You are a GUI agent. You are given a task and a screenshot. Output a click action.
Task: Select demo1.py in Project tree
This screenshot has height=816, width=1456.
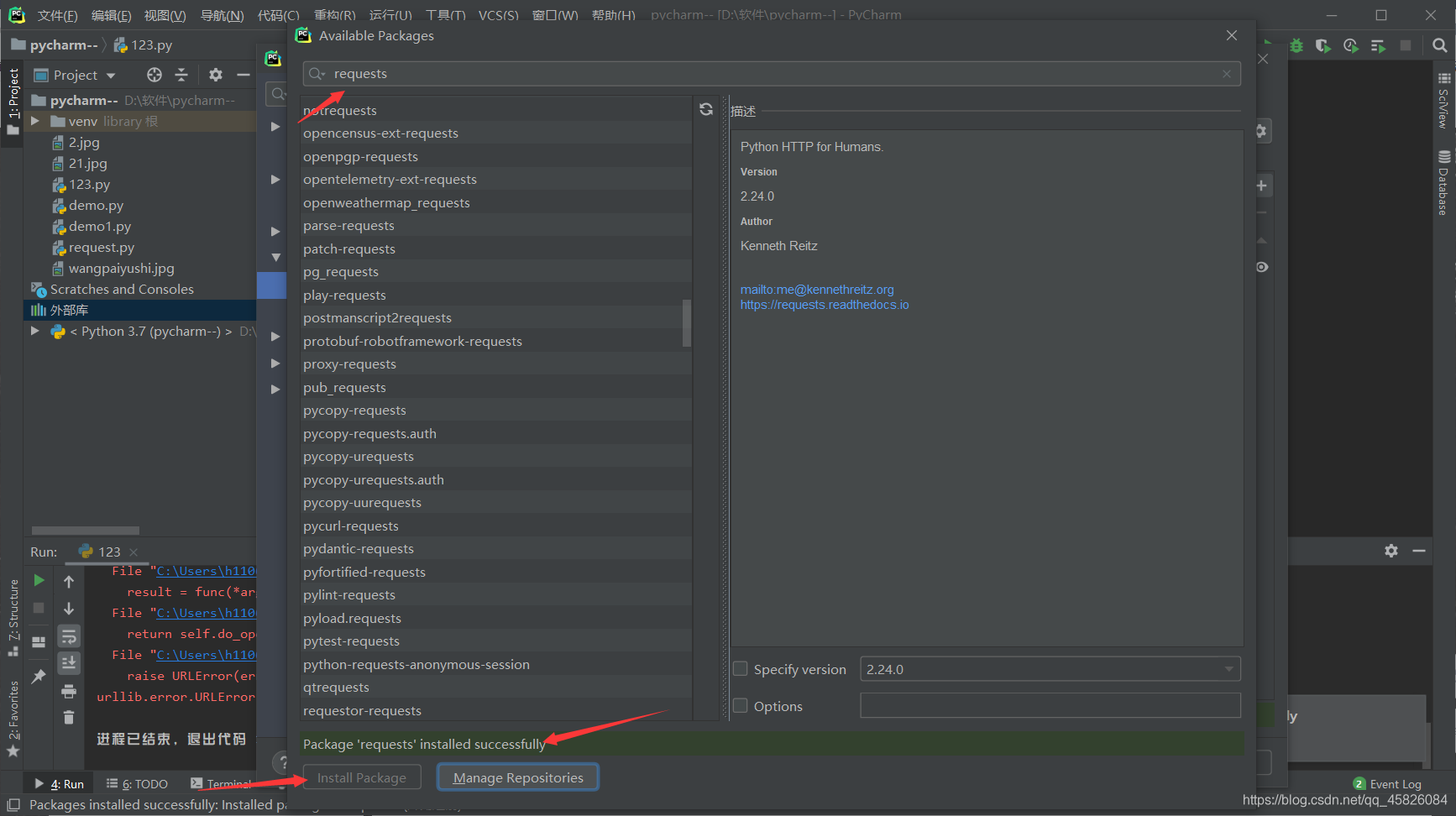(99, 226)
